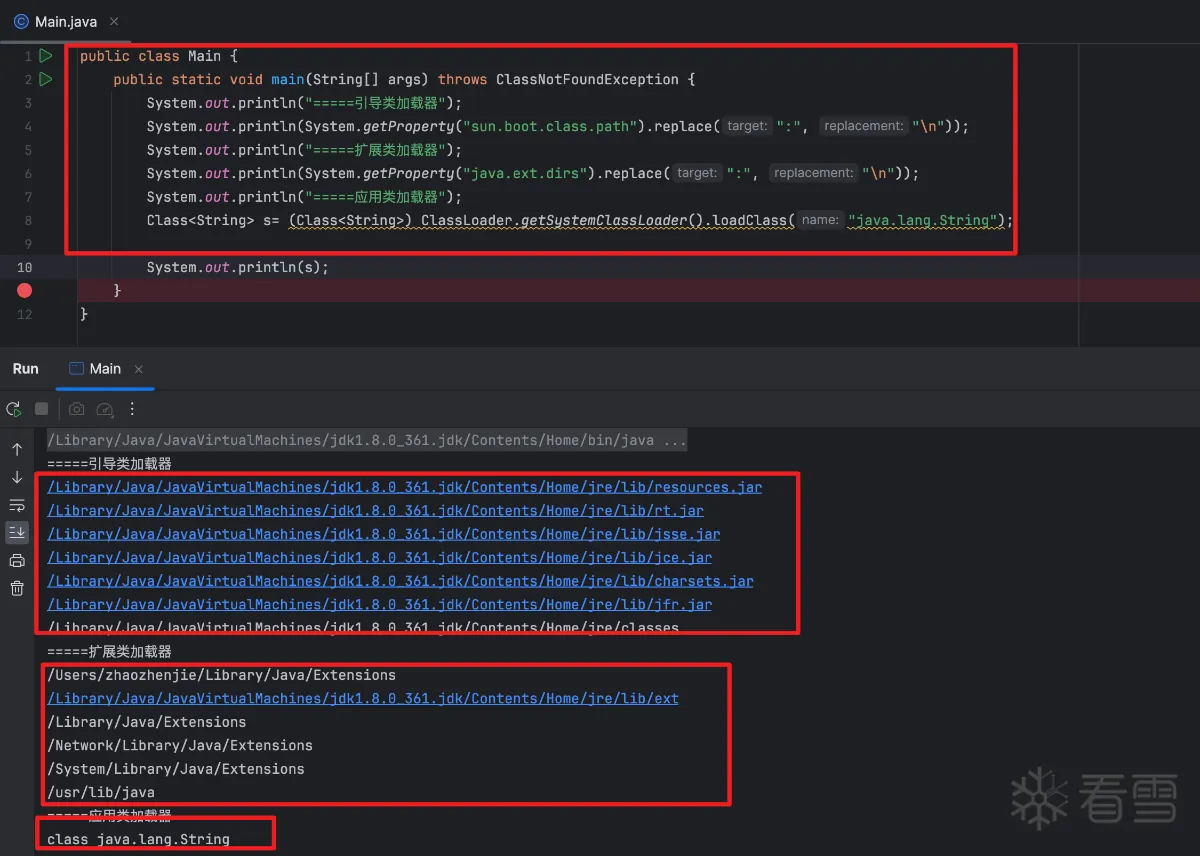Run the Main class from line 1 gutter
Screen dimensions: 1200x856
click(x=45, y=56)
